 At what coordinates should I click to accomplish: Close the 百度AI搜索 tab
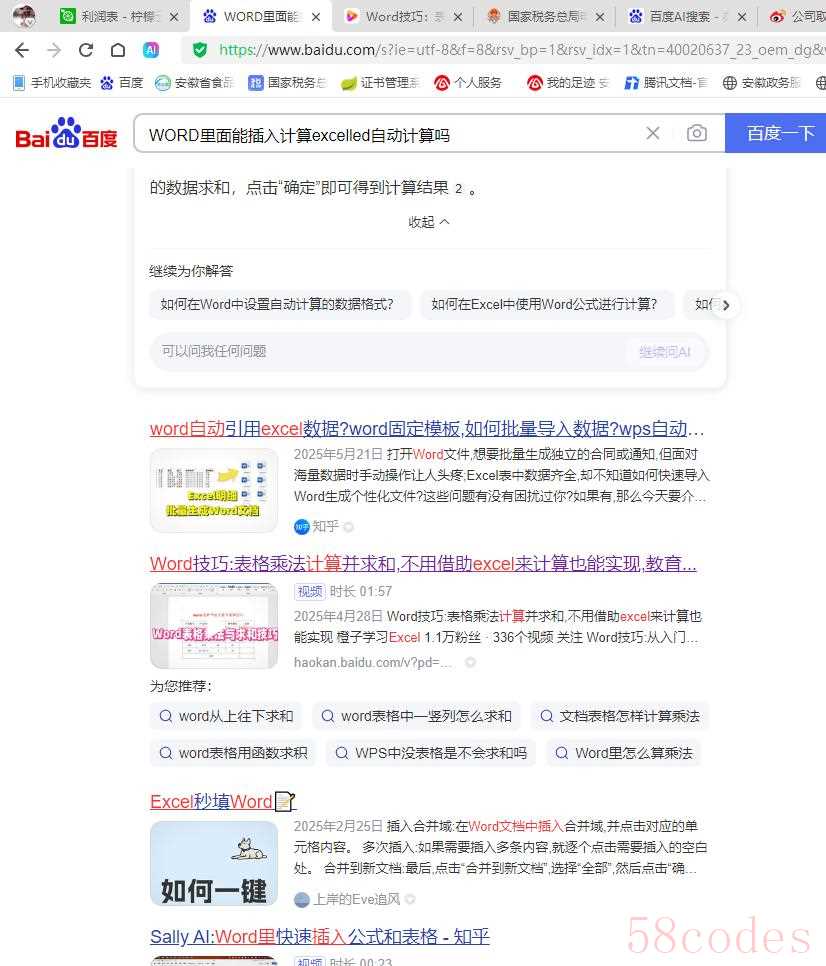(742, 17)
